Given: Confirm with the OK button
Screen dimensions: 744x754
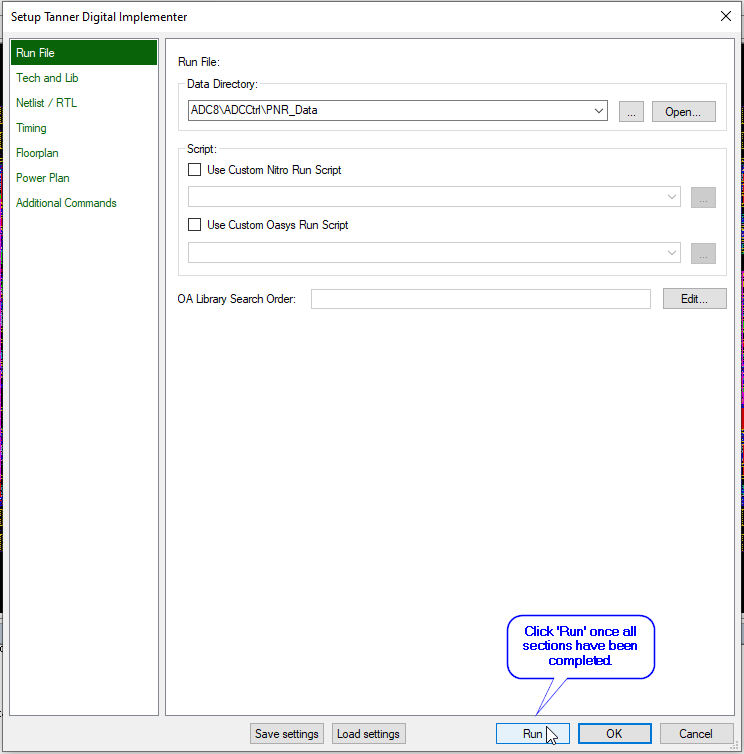Looking at the screenshot, I should point(615,734).
